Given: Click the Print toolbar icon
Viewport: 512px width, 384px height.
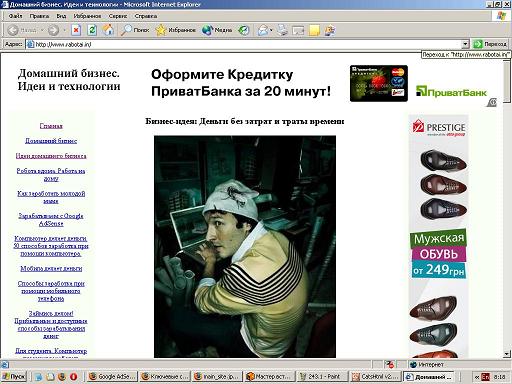Looking at the screenshot, I should (x=282, y=30).
